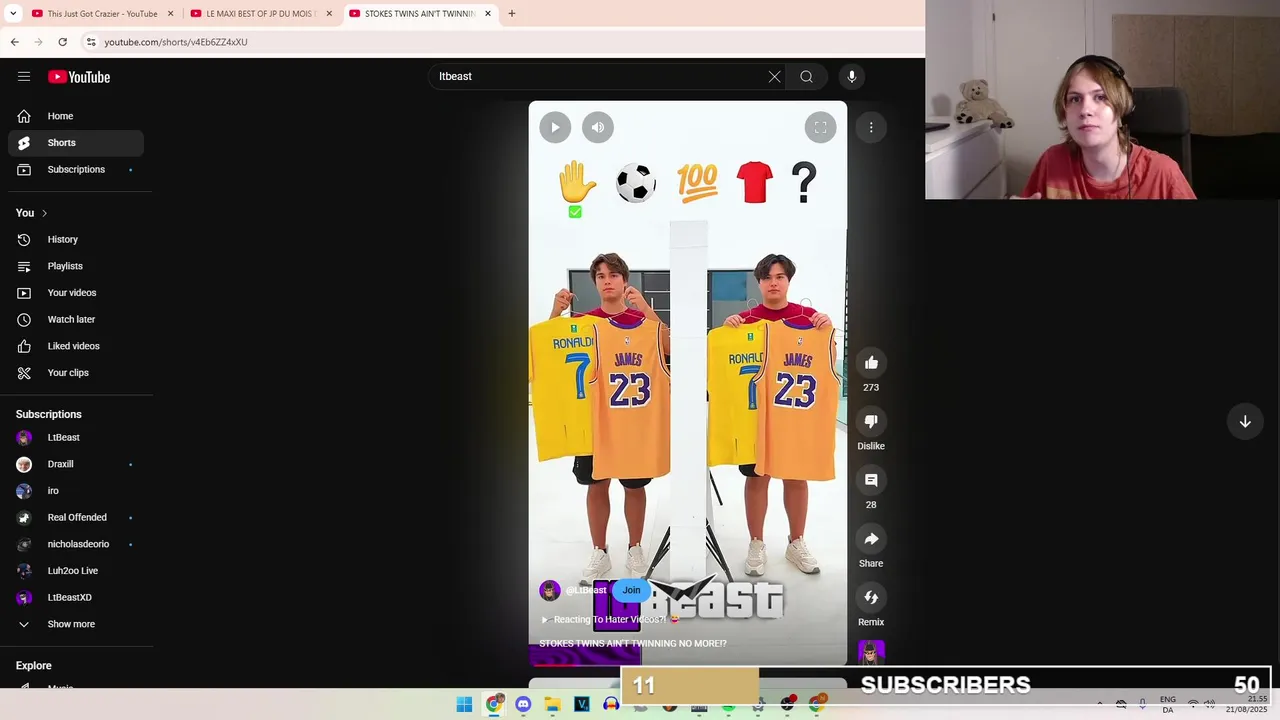
Task: Go back in the browser
Action: pos(15,42)
